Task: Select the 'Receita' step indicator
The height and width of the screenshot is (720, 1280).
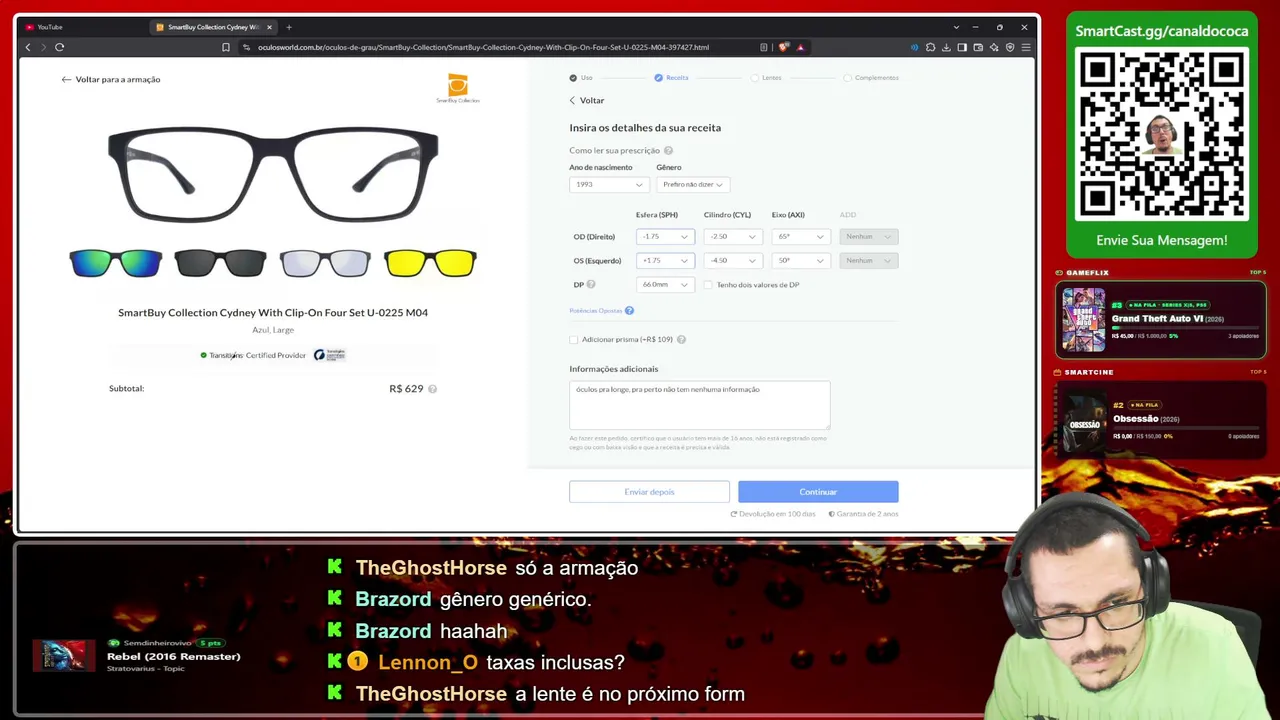Action: pos(672,78)
